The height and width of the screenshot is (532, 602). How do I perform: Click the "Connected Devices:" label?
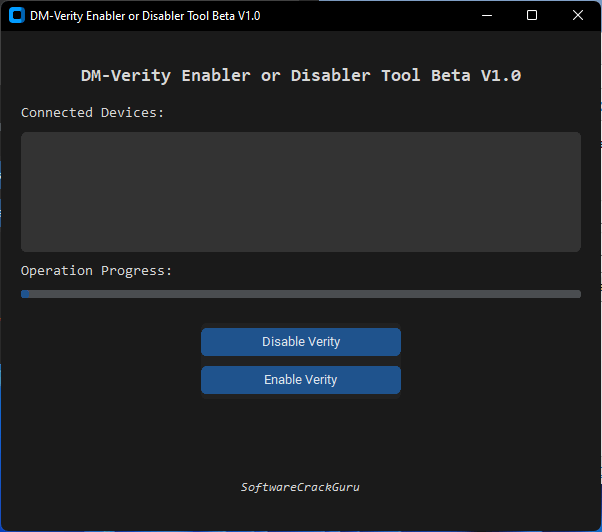coord(93,113)
